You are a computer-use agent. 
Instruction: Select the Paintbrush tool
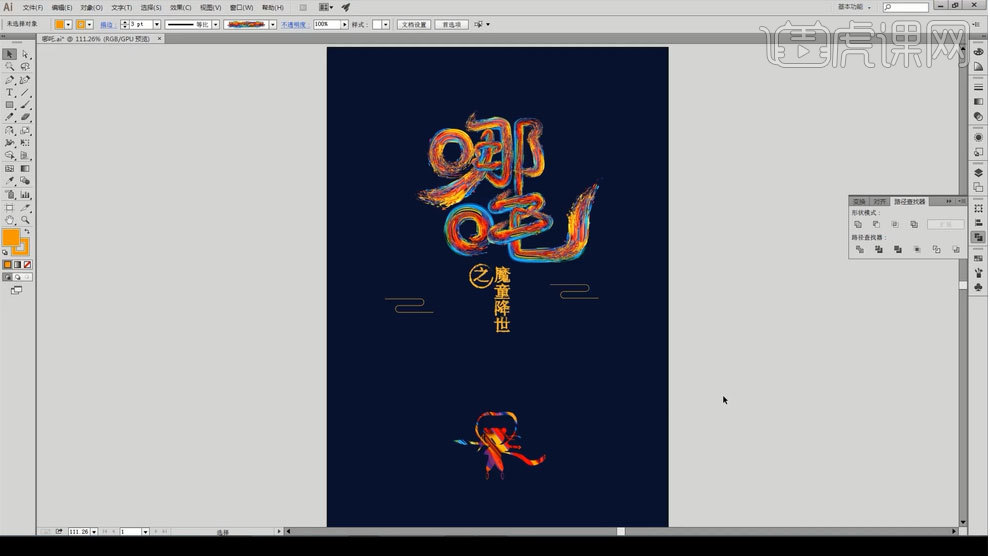pos(25,105)
